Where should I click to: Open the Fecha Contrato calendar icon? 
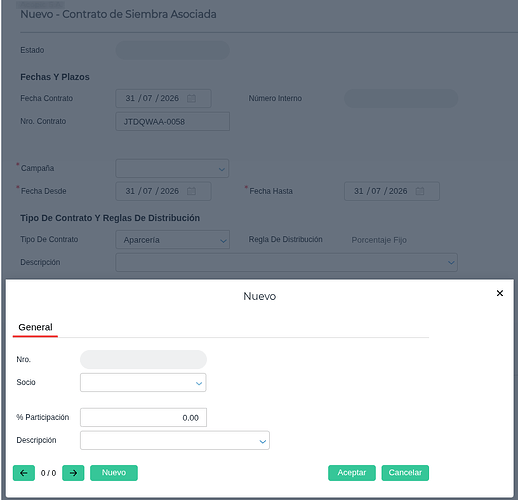191,98
